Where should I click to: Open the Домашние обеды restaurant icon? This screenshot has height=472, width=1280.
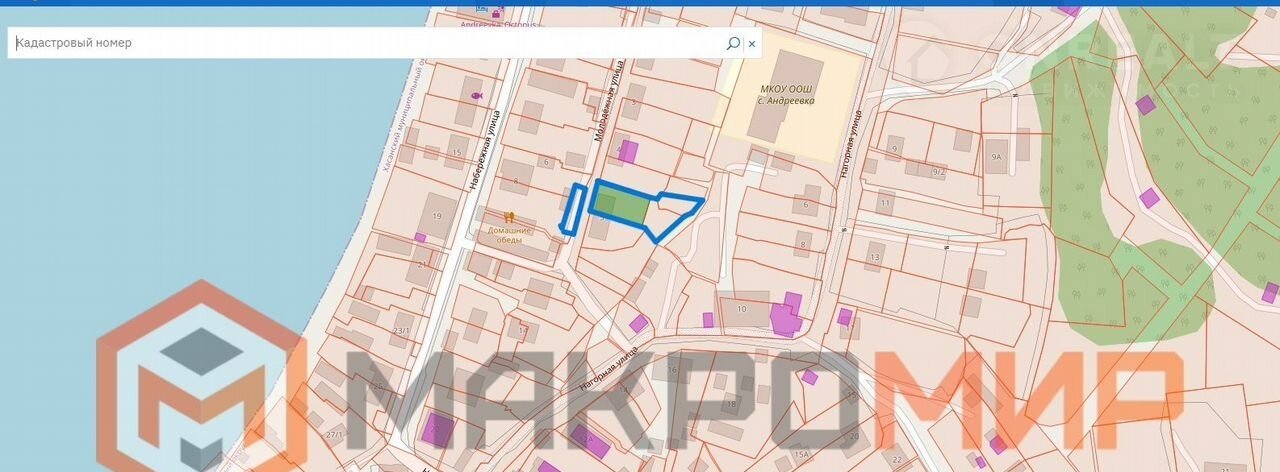[509, 216]
